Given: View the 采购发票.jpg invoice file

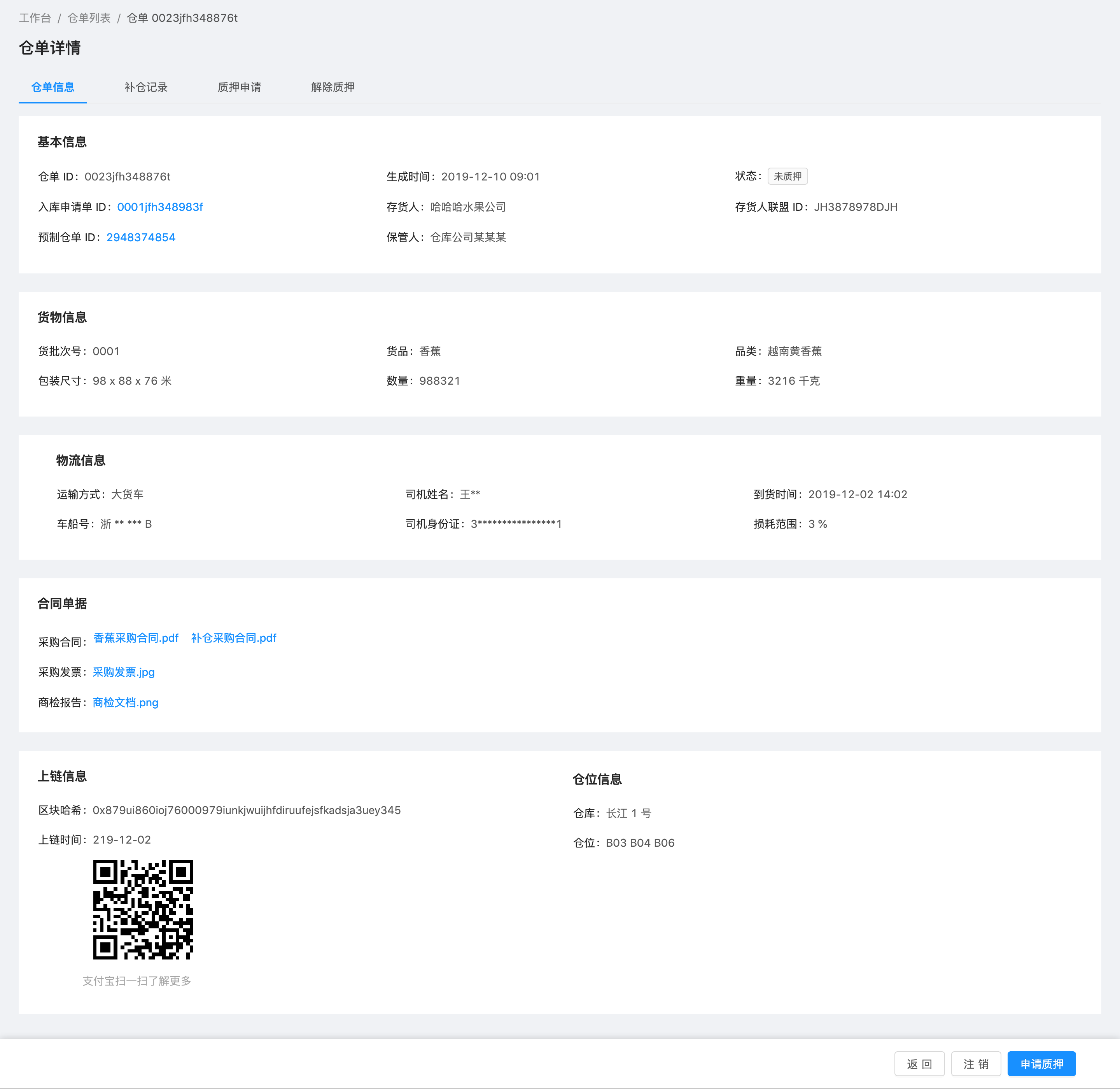Looking at the screenshot, I should (124, 672).
